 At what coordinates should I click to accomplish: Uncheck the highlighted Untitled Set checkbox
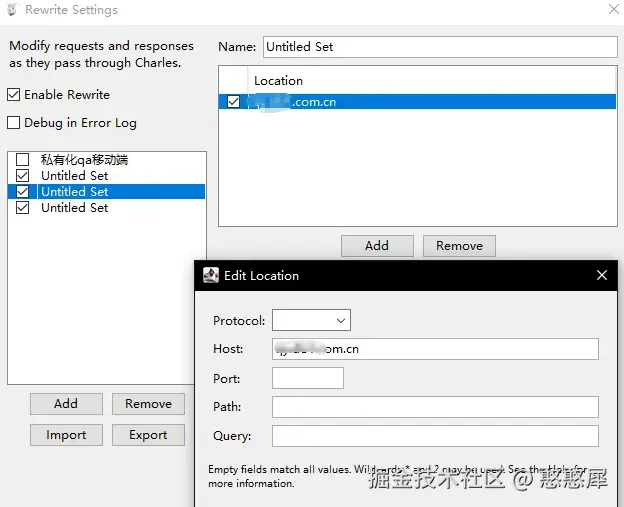tap(22, 191)
